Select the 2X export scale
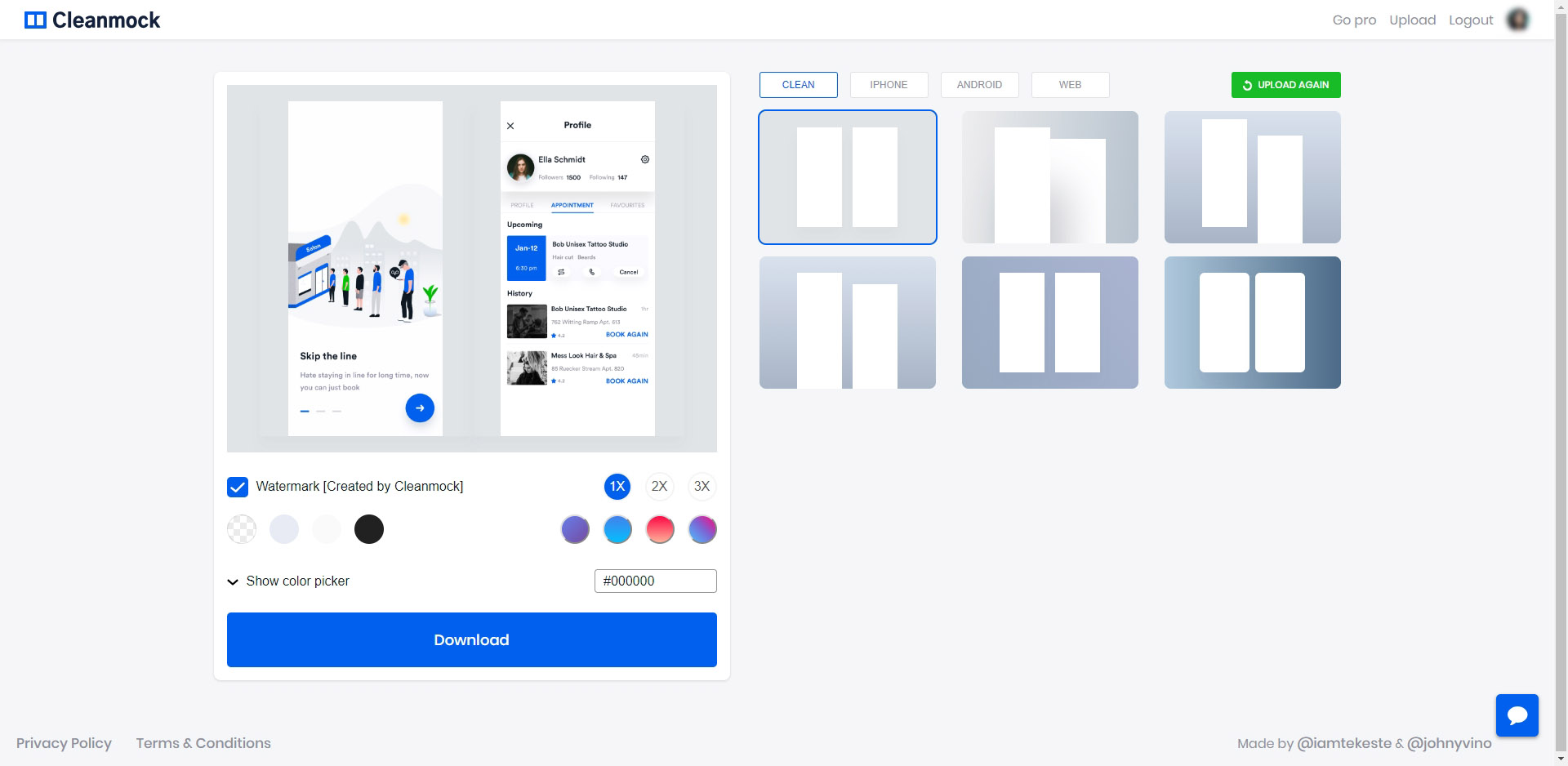The width and height of the screenshot is (1568, 766). click(x=659, y=487)
